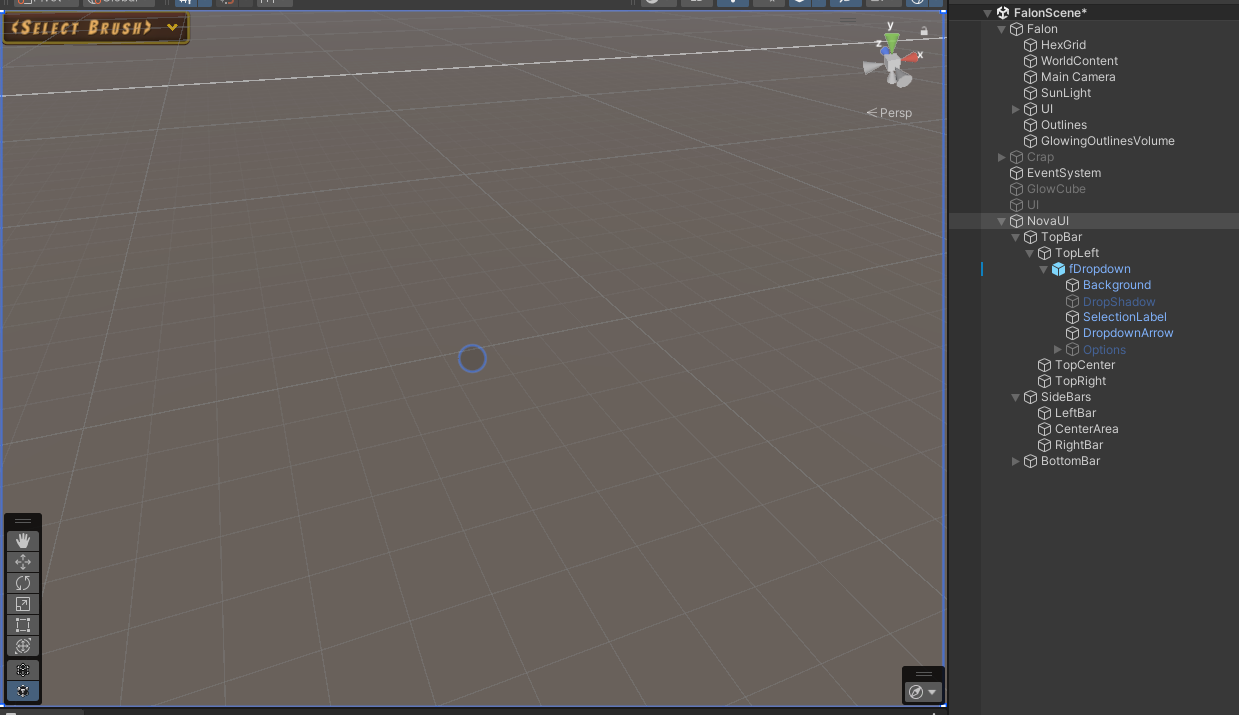The width and height of the screenshot is (1239, 715).
Task: Click the red X axis on the scene gizmo
Action: pos(911,55)
